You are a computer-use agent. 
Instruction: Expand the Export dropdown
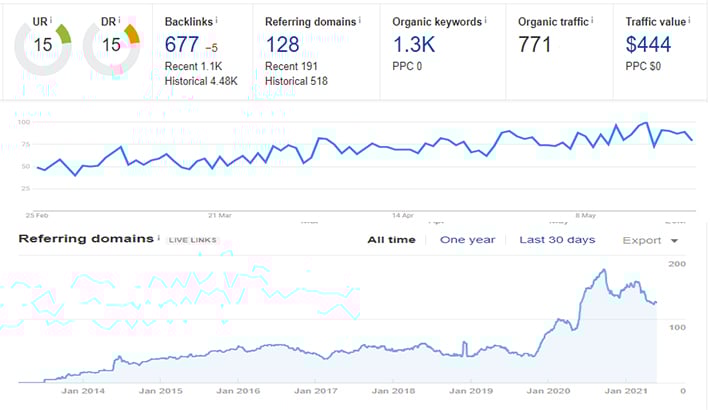[650, 240]
